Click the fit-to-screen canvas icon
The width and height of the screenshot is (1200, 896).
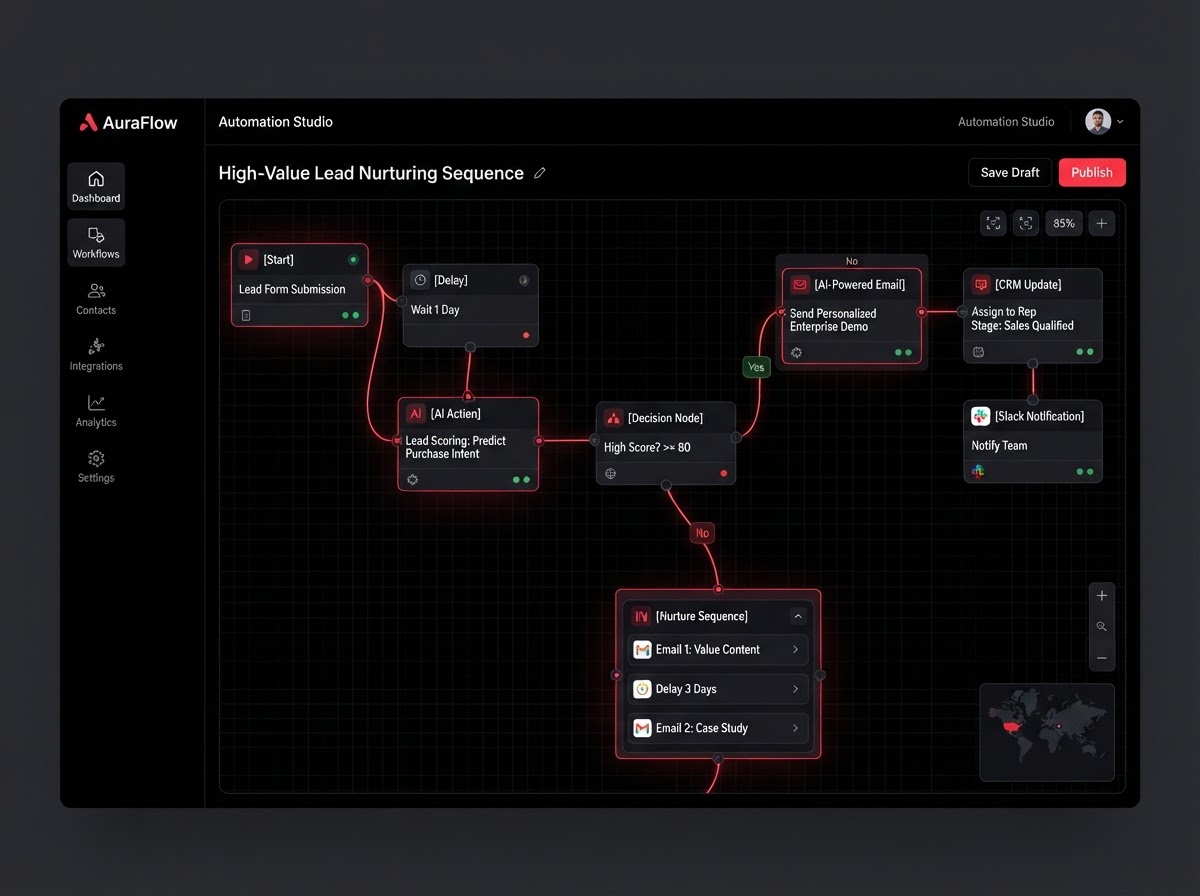tap(993, 224)
